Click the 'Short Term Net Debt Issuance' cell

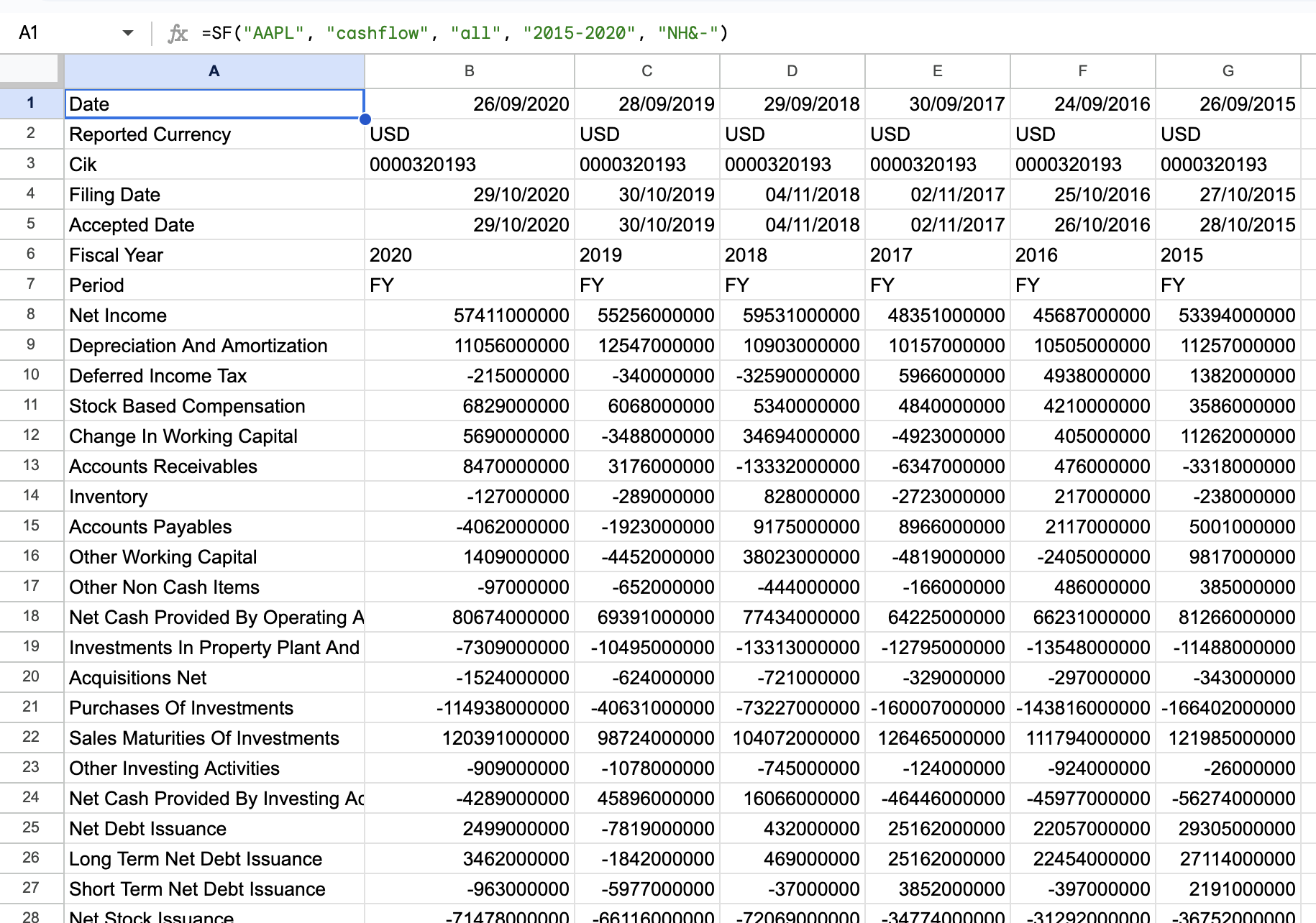[x=214, y=889]
